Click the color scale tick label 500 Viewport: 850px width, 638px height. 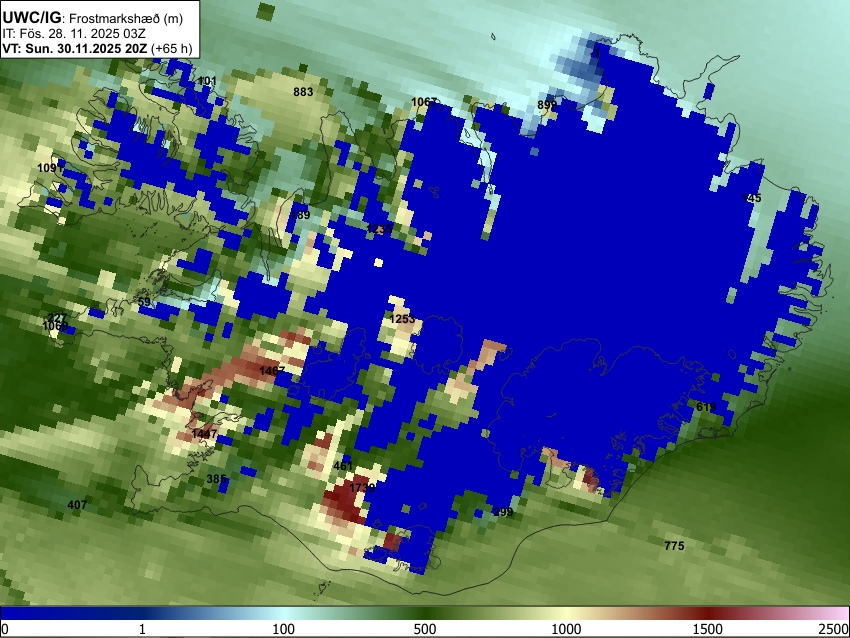[425, 629]
